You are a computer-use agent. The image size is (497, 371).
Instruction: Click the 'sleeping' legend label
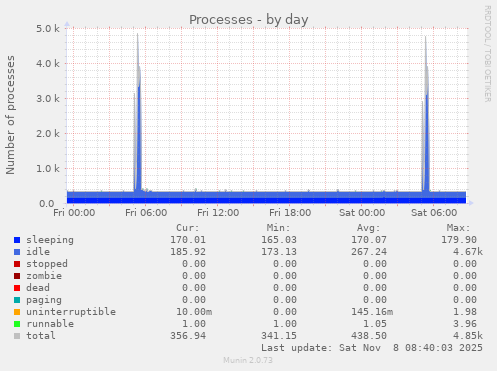pos(50,240)
